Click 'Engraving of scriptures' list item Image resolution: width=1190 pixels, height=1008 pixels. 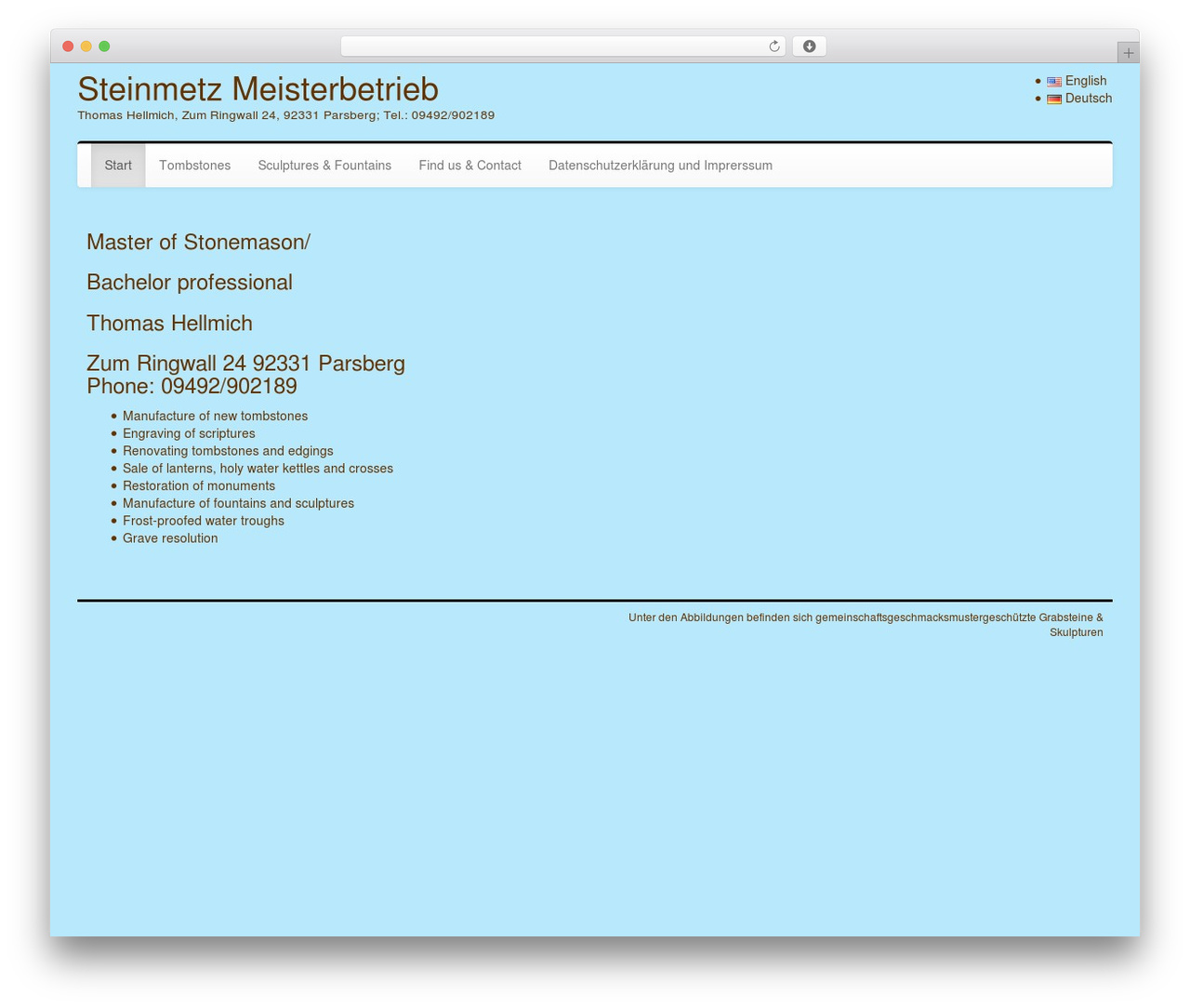click(x=189, y=433)
